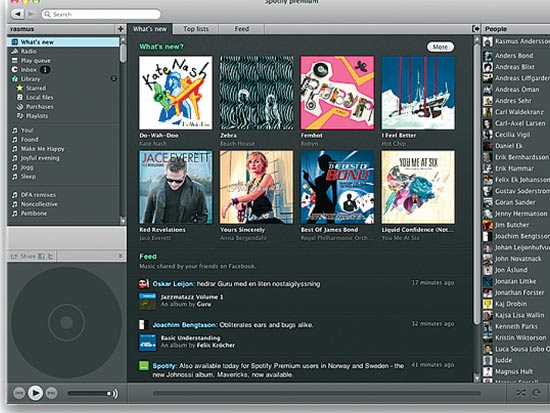
Task: Click the Share button below the sidebar
Action: (x=23, y=257)
